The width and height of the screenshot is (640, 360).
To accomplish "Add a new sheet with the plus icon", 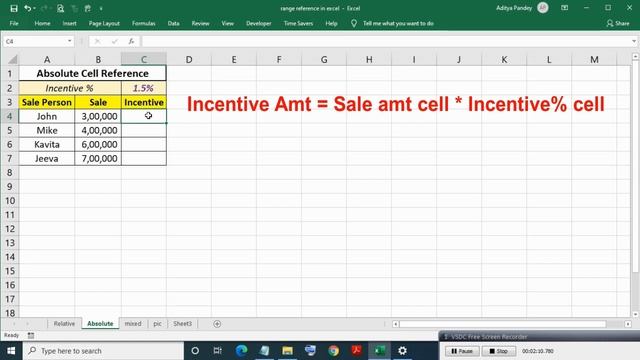I will (x=217, y=324).
